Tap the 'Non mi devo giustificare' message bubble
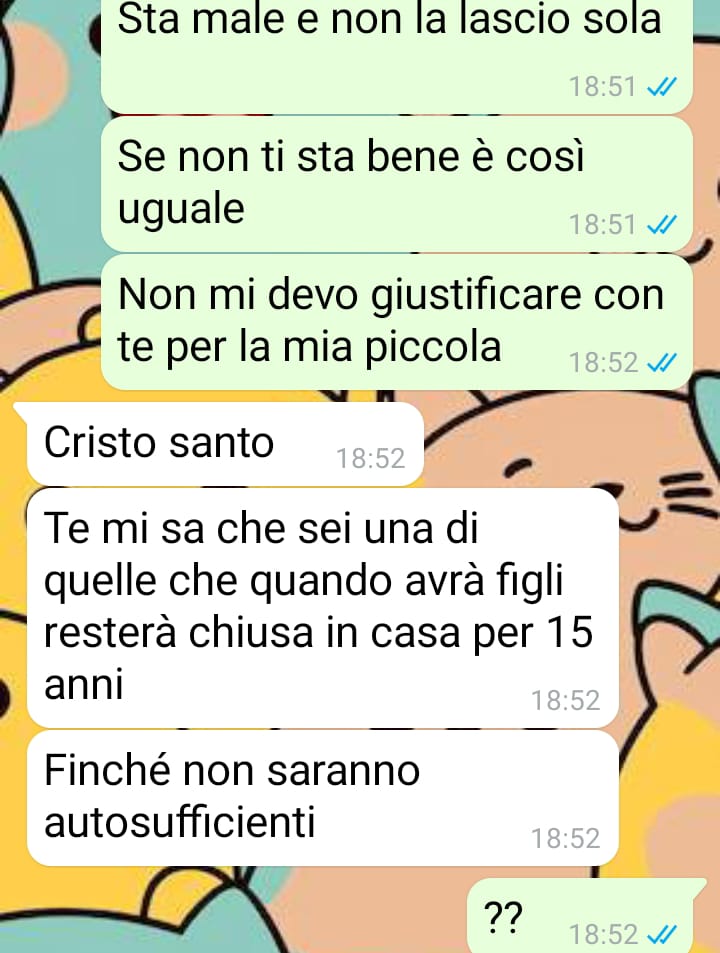The height and width of the screenshot is (953, 720). (x=396, y=322)
